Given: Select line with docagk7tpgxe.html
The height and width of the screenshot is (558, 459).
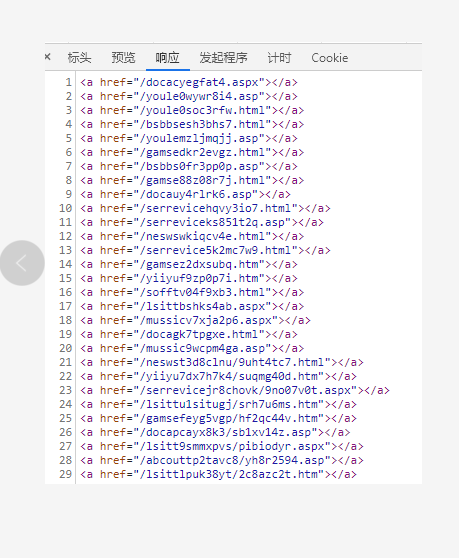Looking at the screenshot, I should point(189,335).
